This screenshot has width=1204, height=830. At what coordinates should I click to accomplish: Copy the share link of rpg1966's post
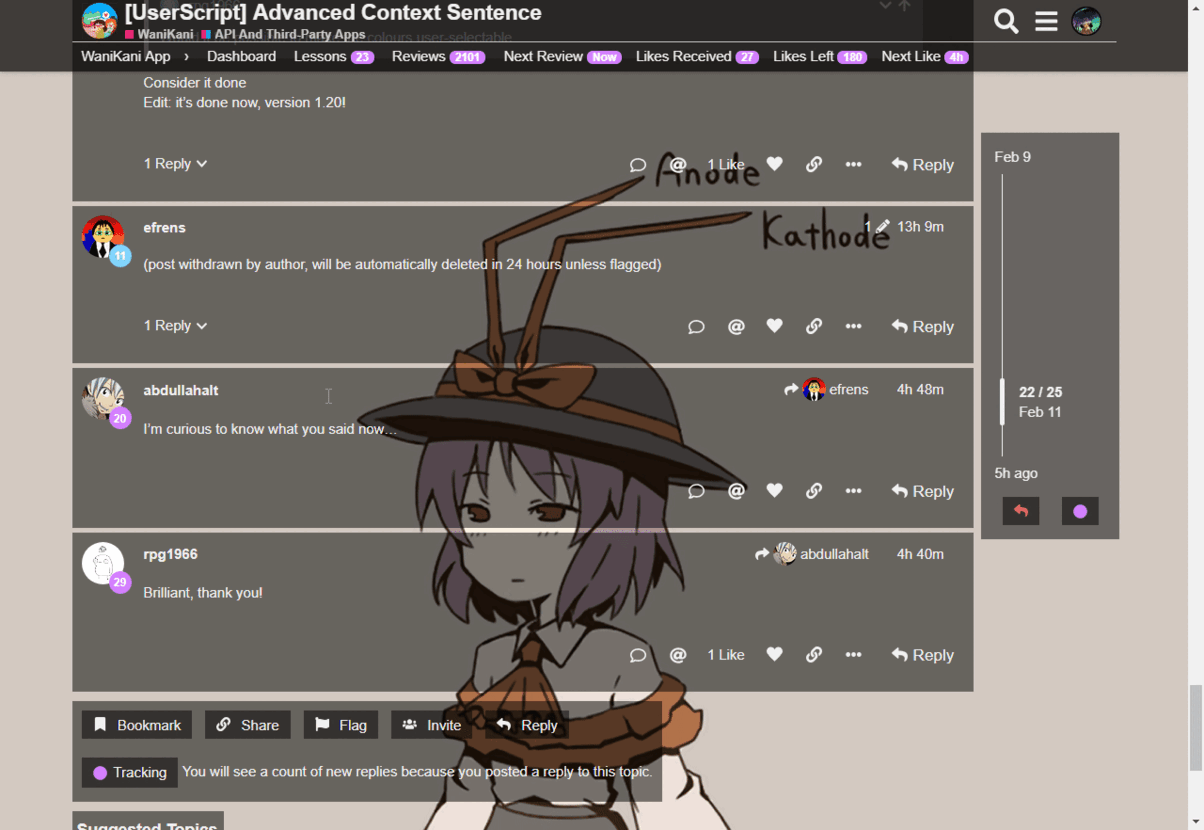[814, 655]
